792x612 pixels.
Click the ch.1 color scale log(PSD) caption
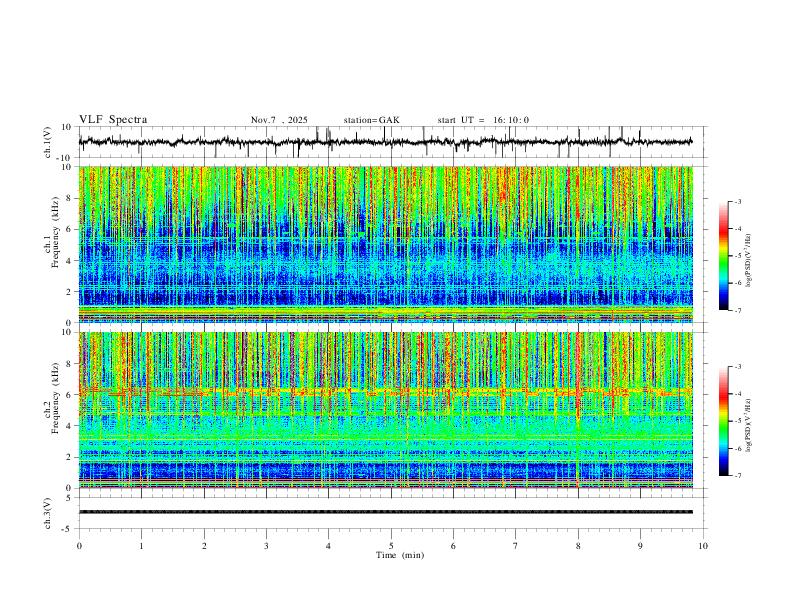pyautogui.click(x=749, y=260)
